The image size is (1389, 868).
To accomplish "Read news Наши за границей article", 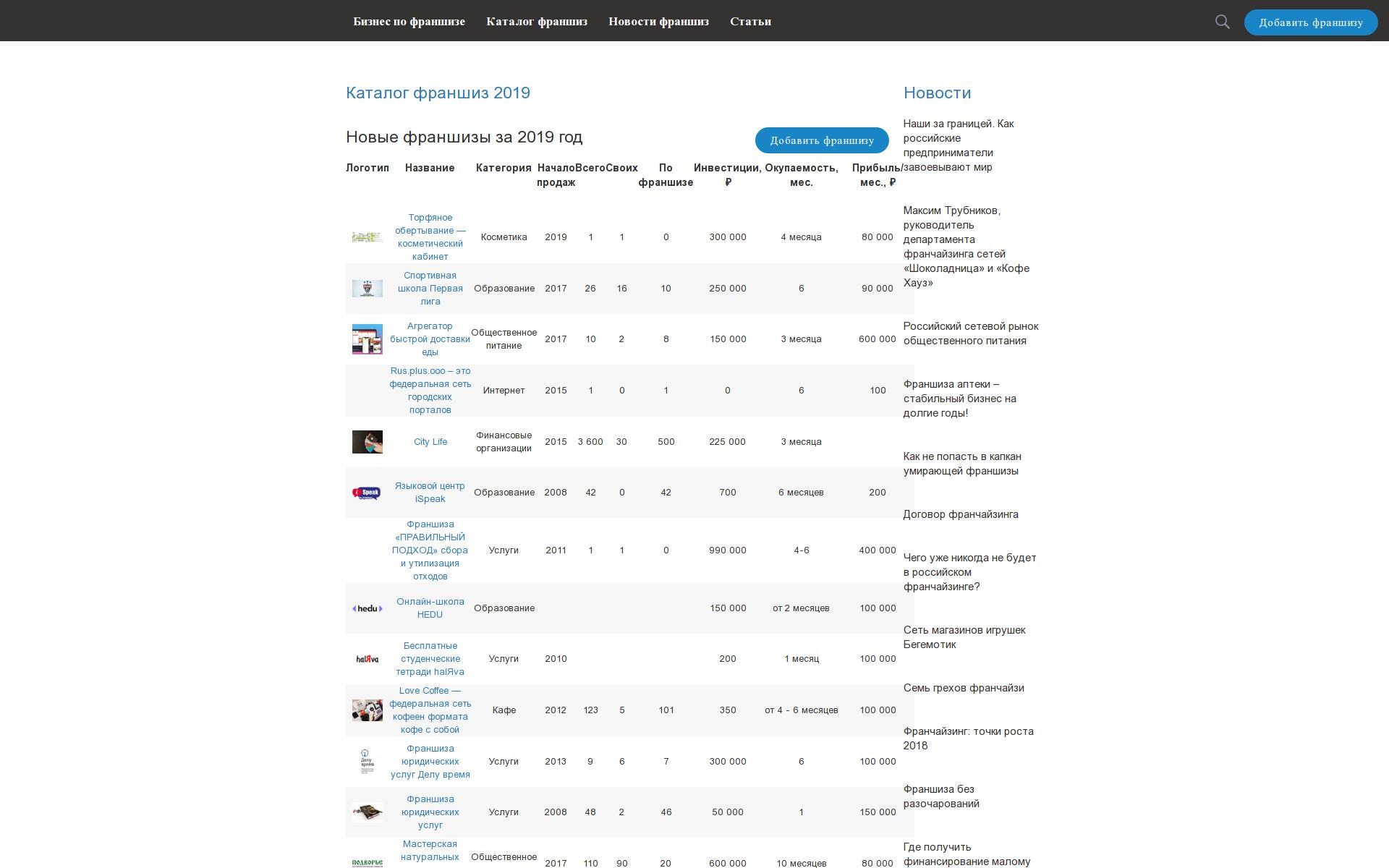I will 959,145.
